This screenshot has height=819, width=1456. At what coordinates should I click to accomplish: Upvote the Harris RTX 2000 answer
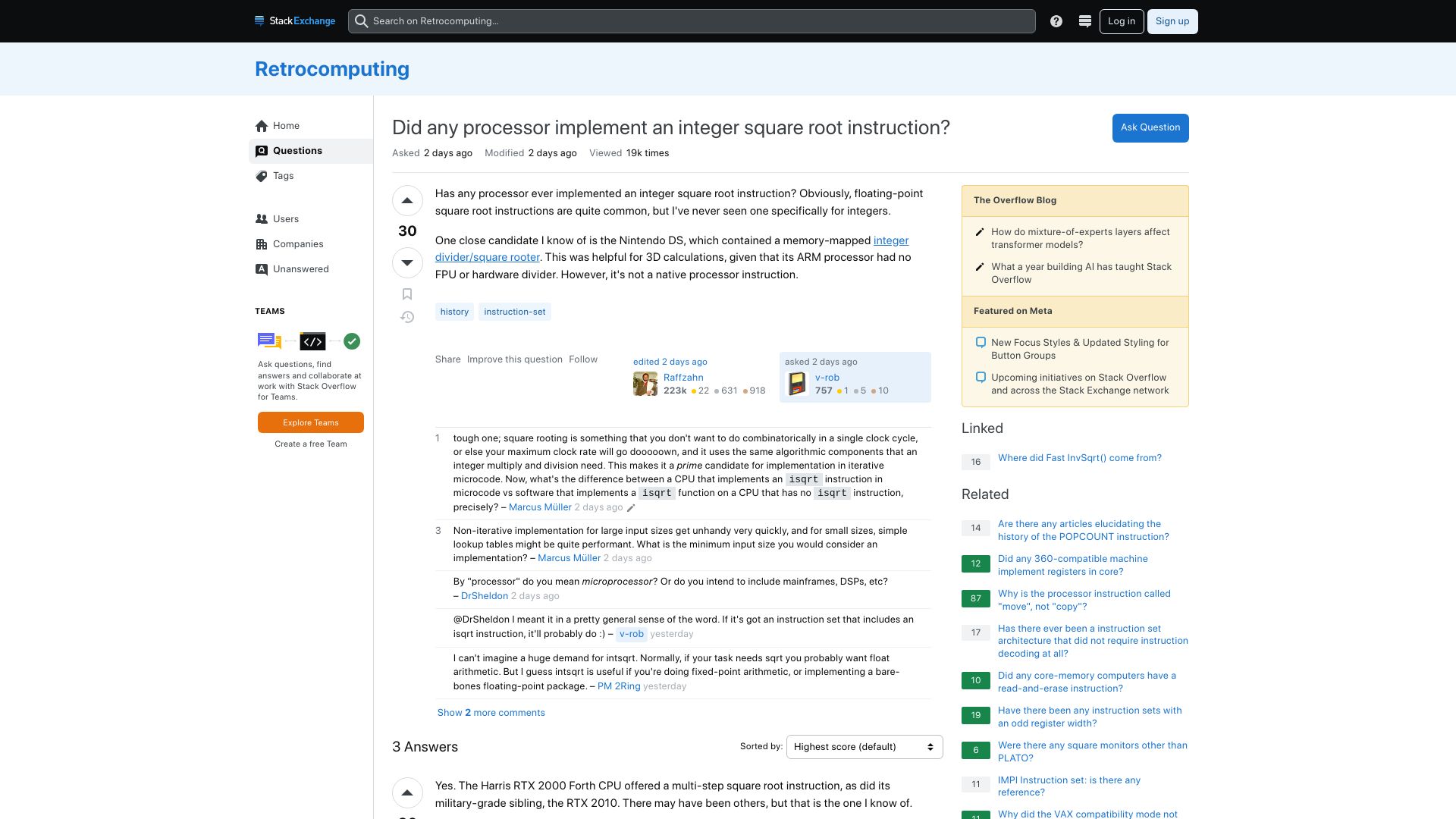(407, 793)
